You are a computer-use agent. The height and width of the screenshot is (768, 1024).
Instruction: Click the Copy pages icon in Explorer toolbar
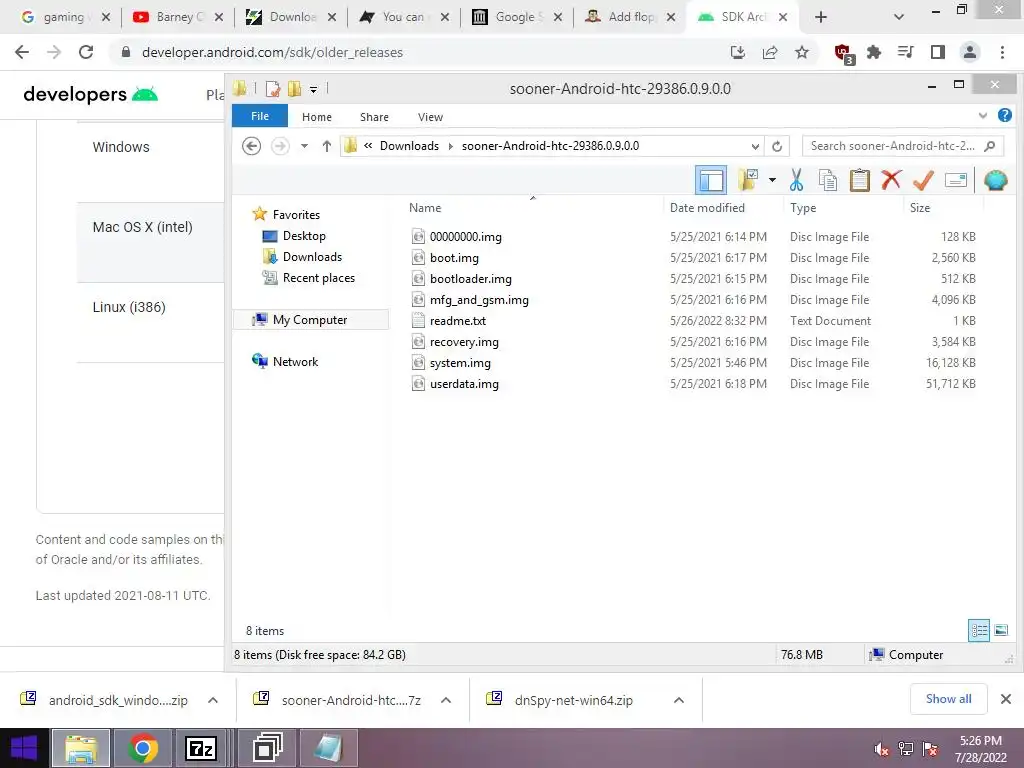click(x=827, y=180)
